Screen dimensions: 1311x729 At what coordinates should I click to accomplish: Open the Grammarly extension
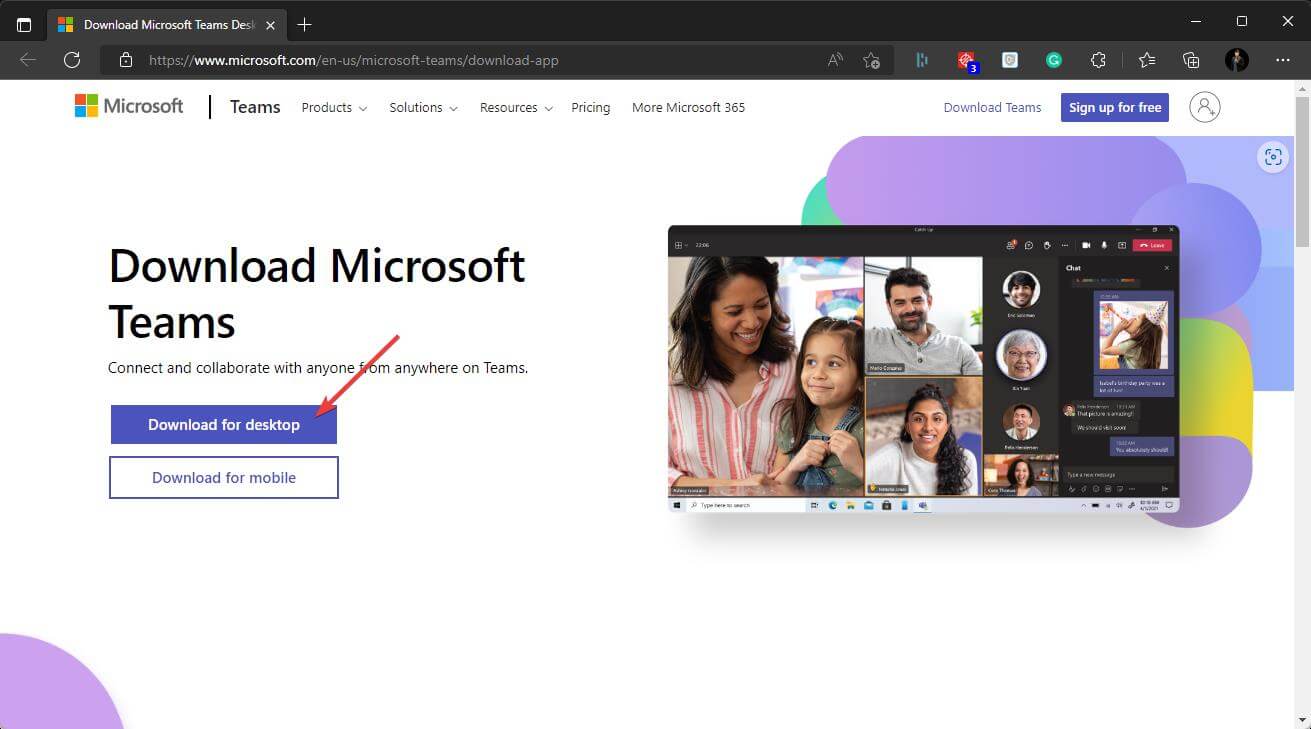1054,60
